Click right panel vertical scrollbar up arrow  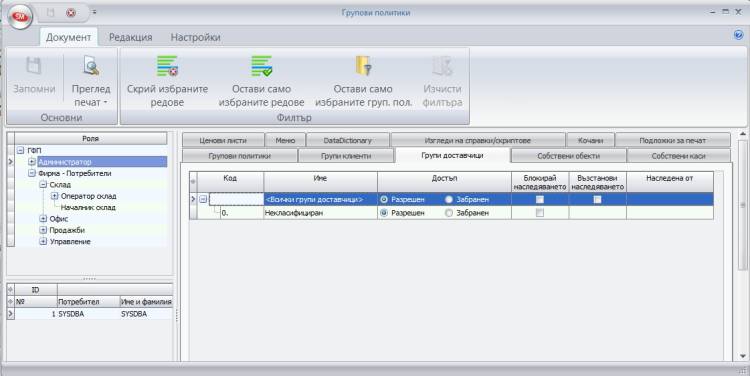743,135
